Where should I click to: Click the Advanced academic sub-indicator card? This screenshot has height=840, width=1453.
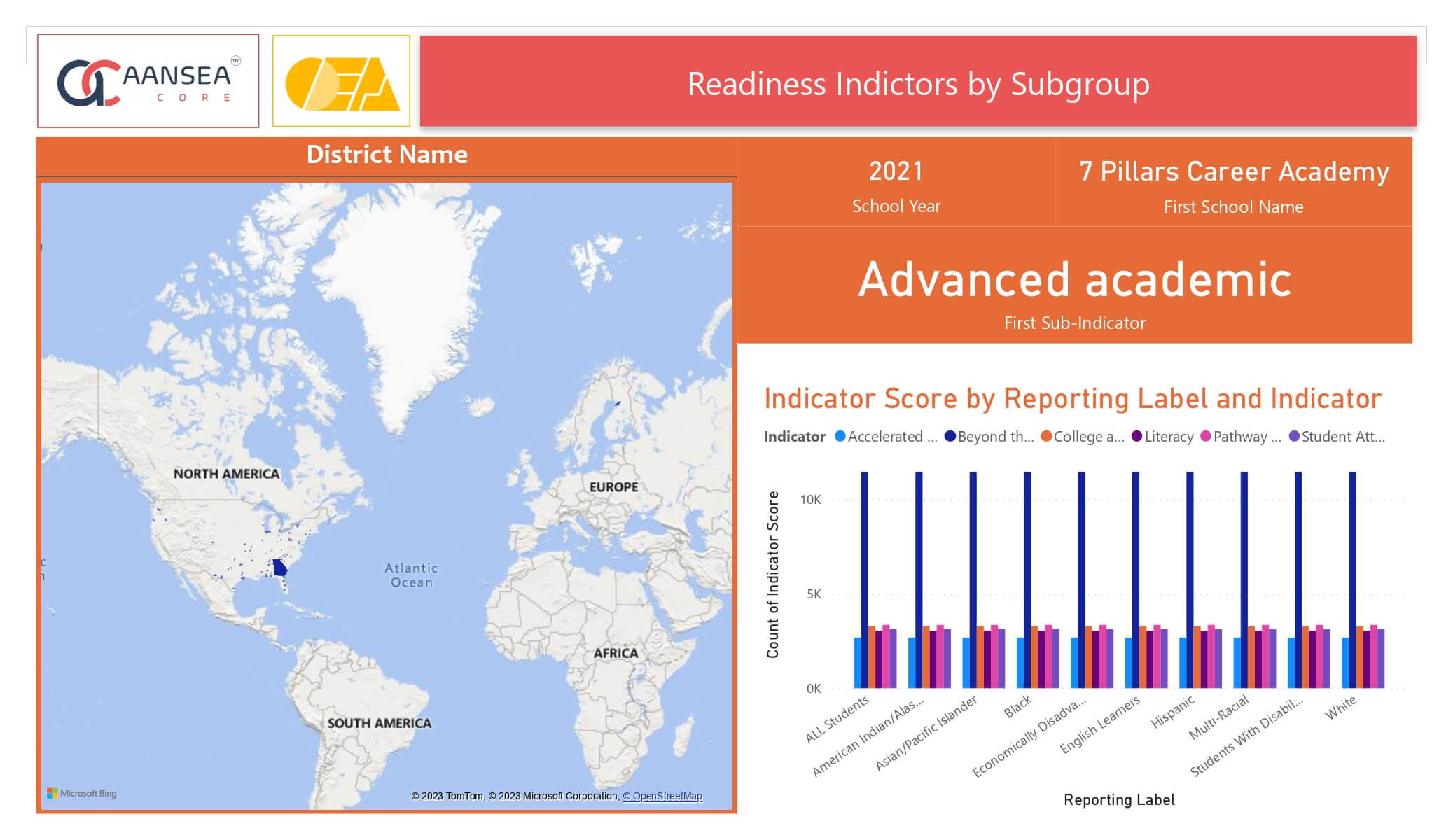coord(1075,286)
